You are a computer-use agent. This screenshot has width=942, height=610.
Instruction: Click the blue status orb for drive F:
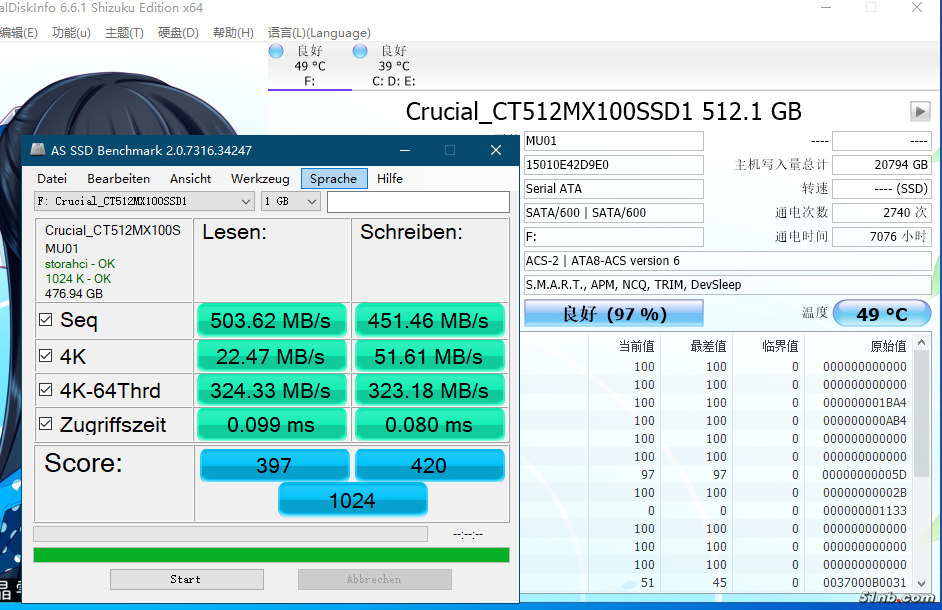277,51
